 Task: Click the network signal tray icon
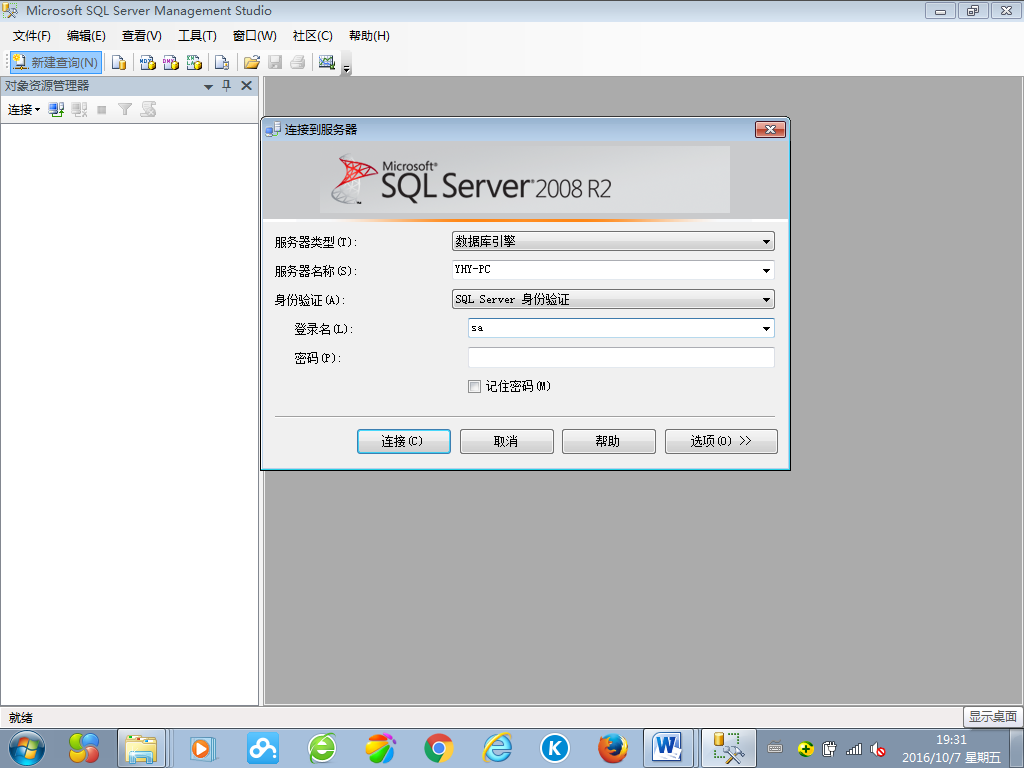pyautogui.click(x=854, y=749)
